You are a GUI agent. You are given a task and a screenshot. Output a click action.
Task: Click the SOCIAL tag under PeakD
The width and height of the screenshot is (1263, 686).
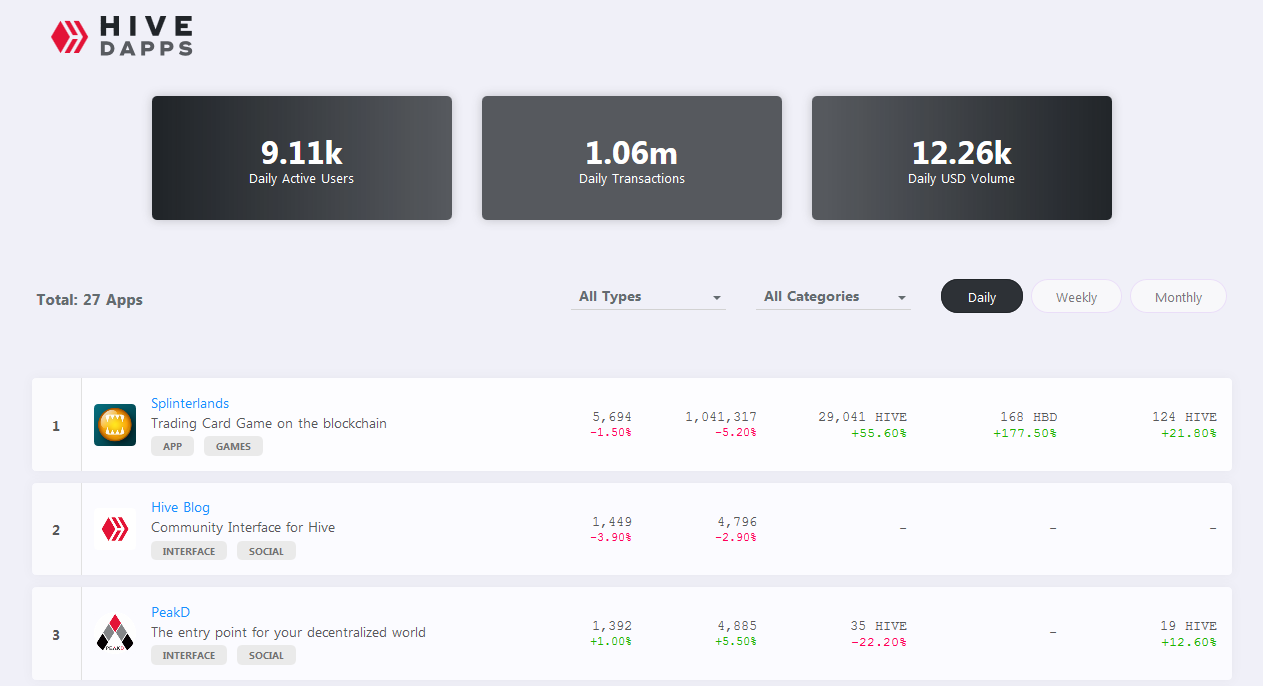266,655
